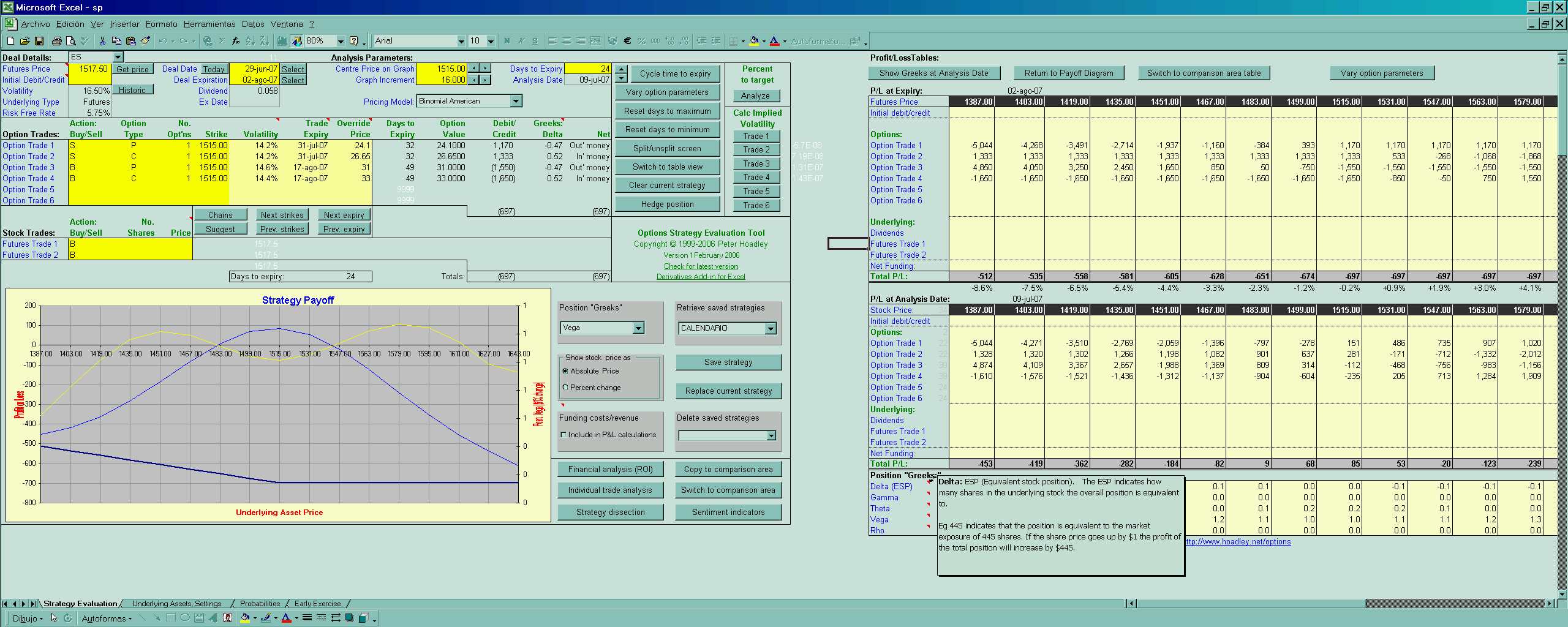Open the Pricing Model dropdown
1568x627 pixels.
[516, 101]
